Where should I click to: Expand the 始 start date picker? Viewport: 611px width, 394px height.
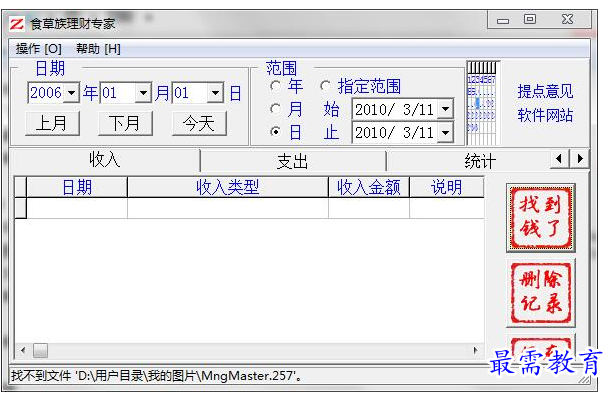445,110
